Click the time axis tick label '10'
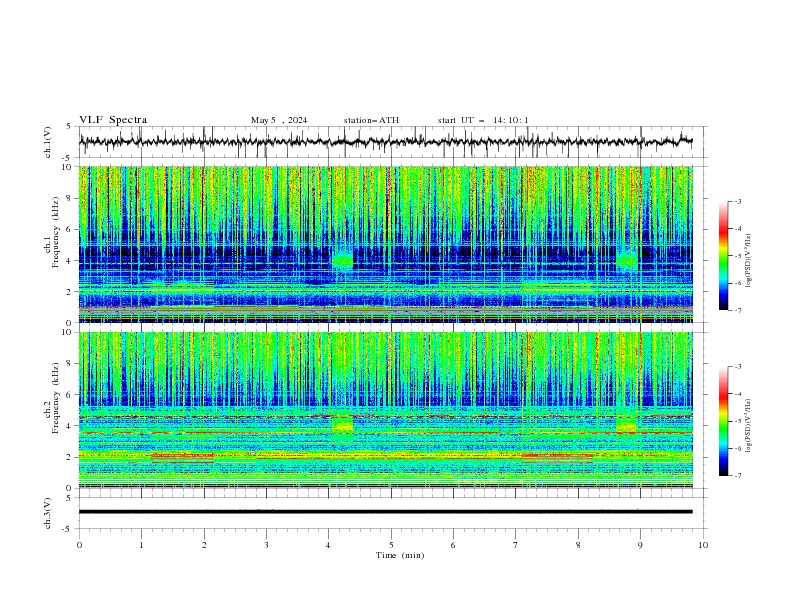The width and height of the screenshot is (792, 612). 703,545
